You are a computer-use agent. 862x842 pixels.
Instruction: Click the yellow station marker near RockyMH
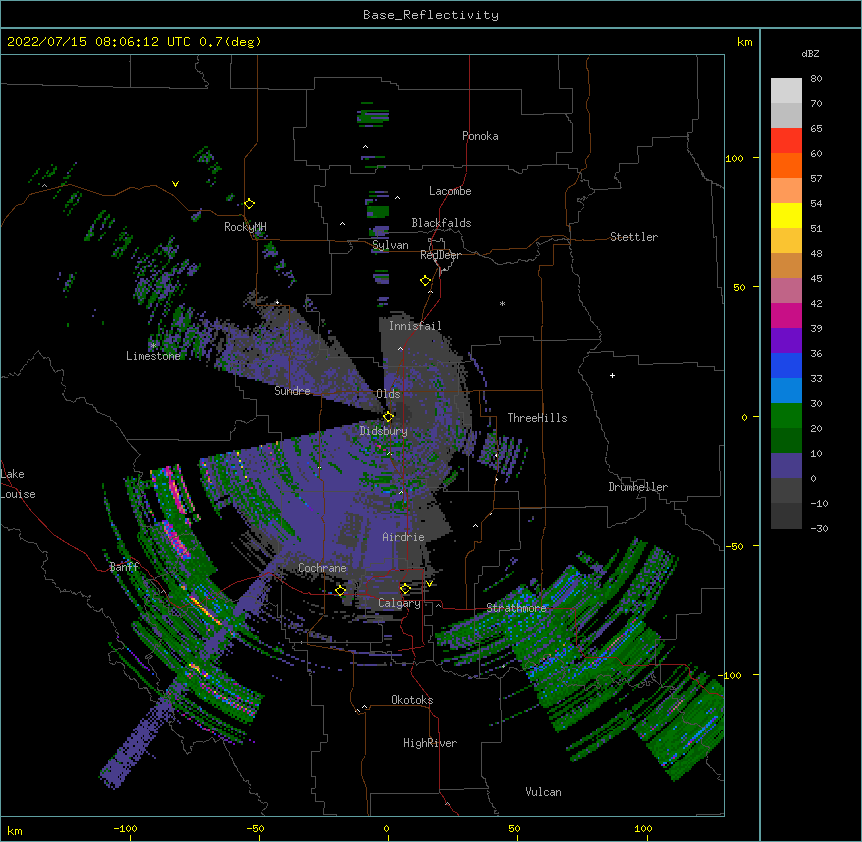point(249,204)
